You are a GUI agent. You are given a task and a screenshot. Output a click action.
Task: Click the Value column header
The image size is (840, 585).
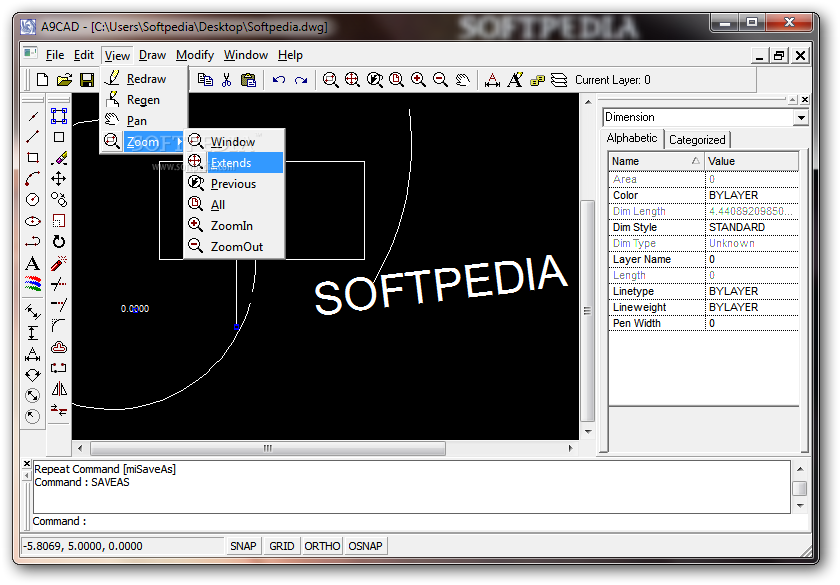coord(752,161)
